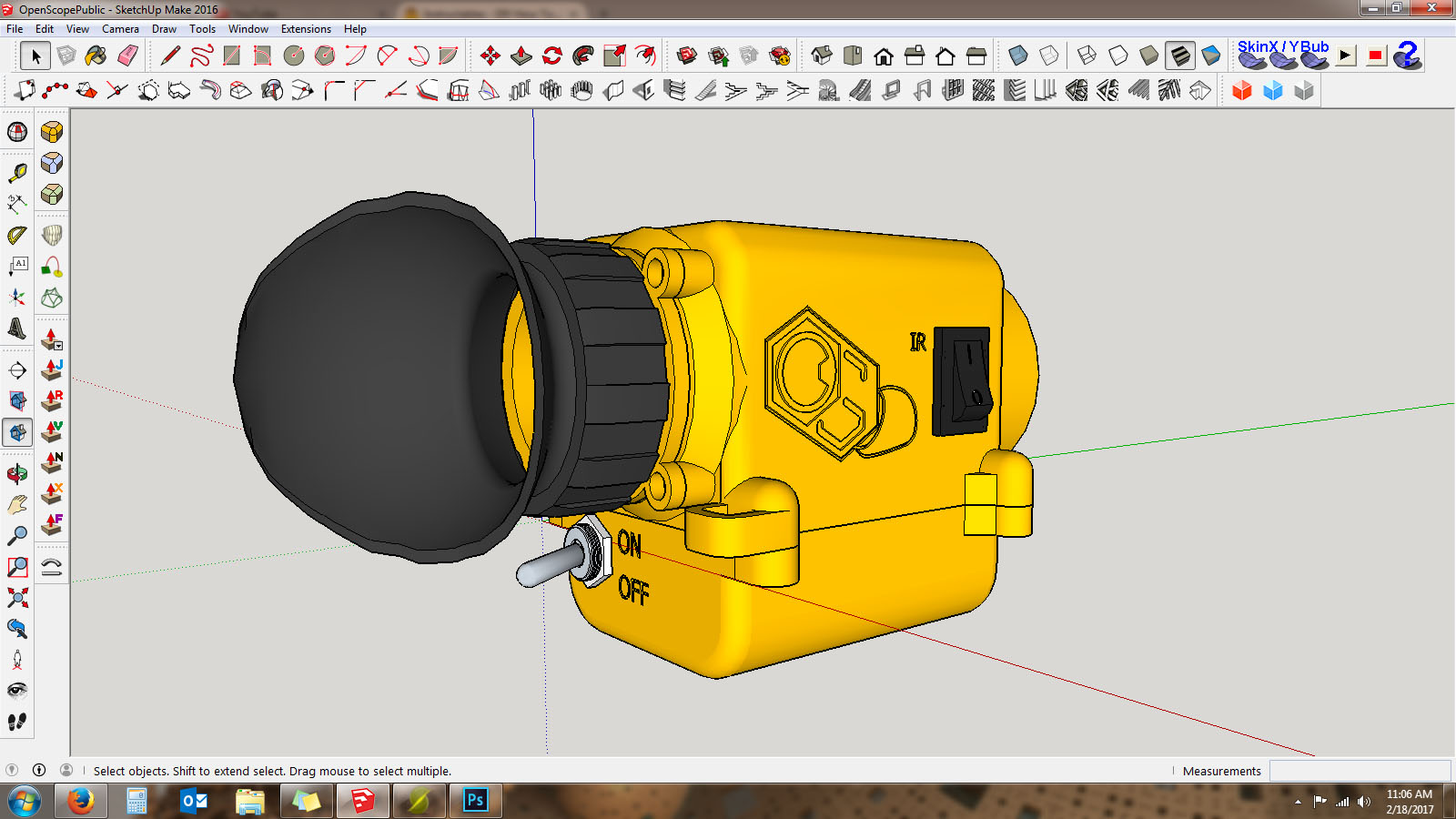
Task: Activate the Orbit camera tool
Action: (x=17, y=473)
